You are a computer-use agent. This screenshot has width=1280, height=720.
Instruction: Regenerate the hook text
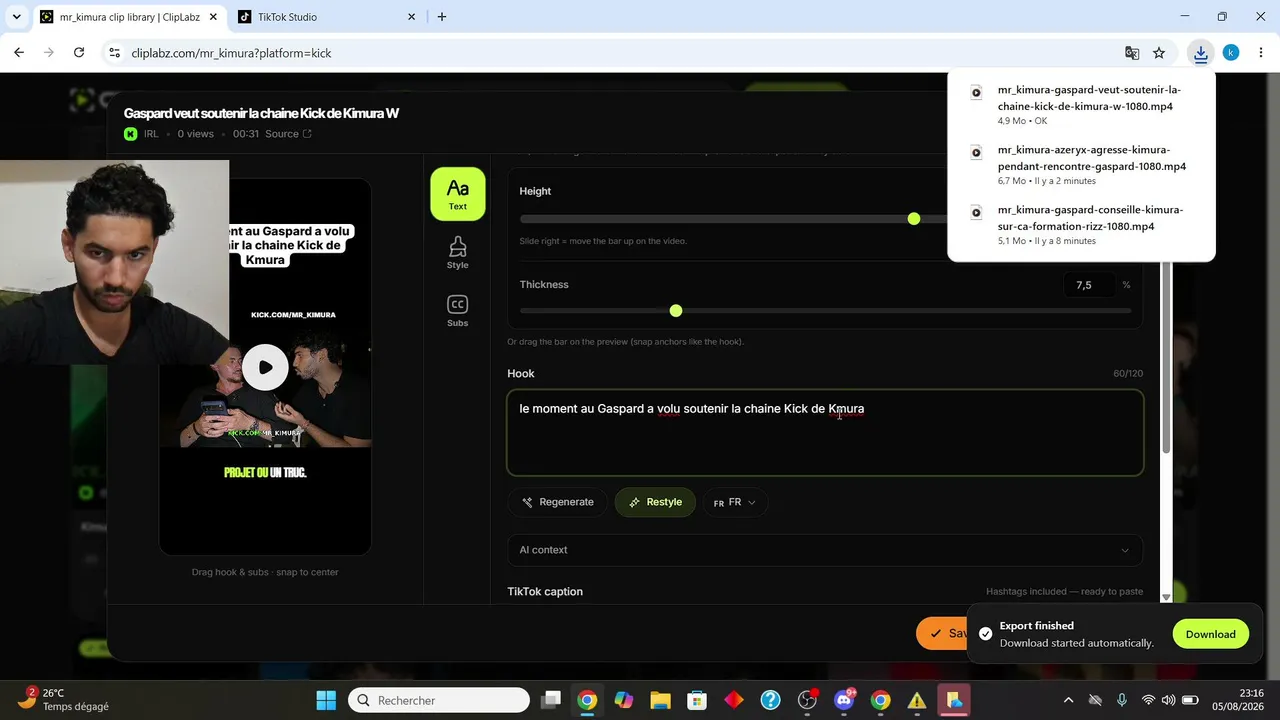click(557, 502)
